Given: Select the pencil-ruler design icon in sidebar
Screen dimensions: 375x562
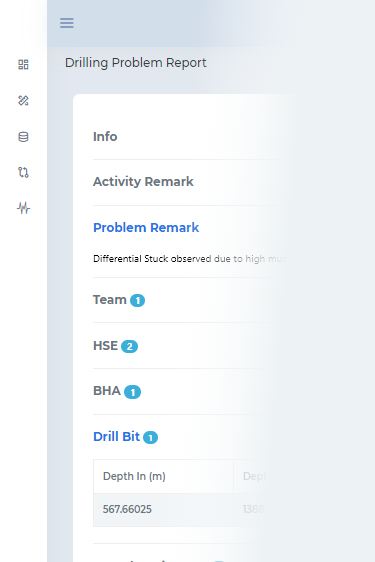Looking at the screenshot, I should [23, 101].
